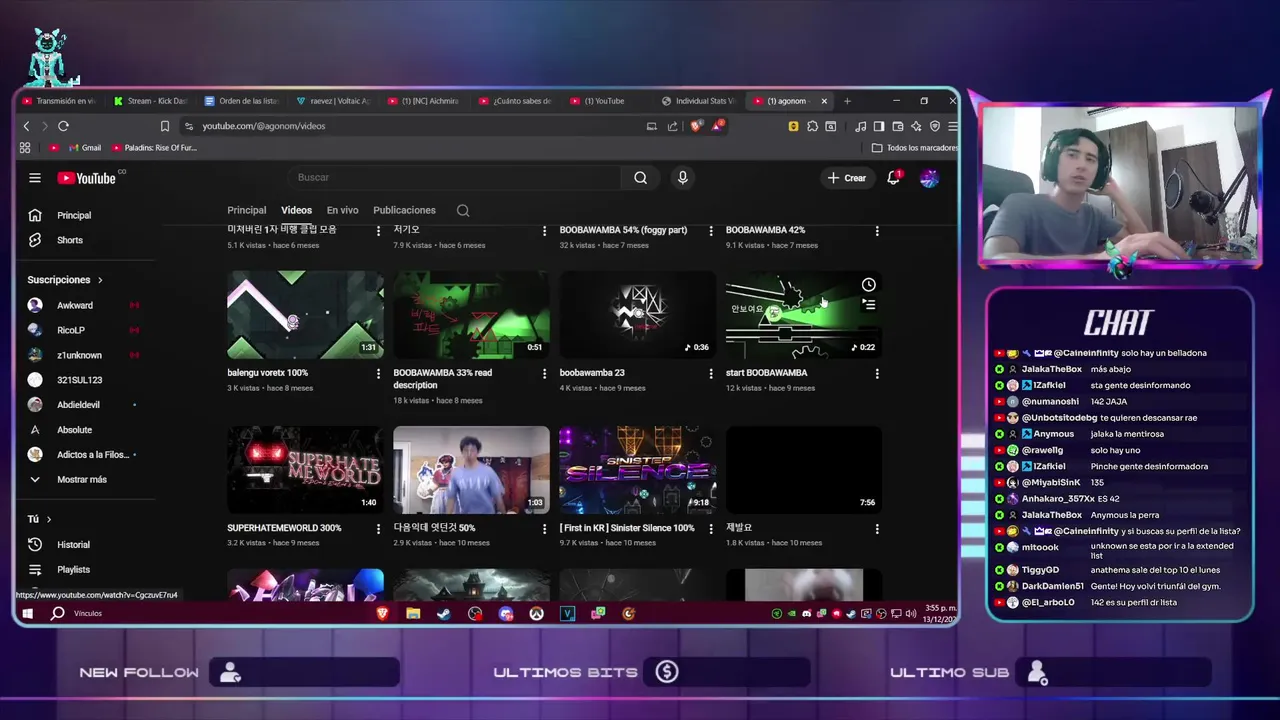Screen dimensions: 1280x720
Task: Open the Brave browser taskbar icon
Action: (382, 613)
